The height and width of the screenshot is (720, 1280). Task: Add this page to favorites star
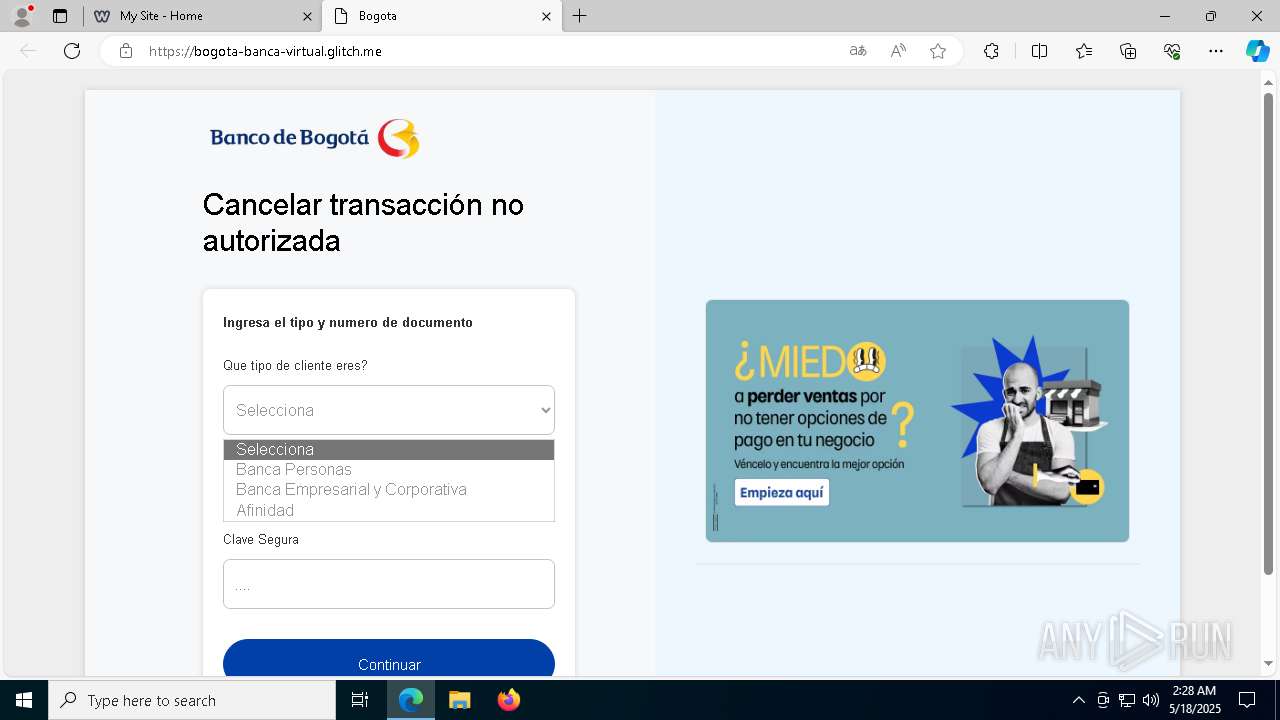938,51
